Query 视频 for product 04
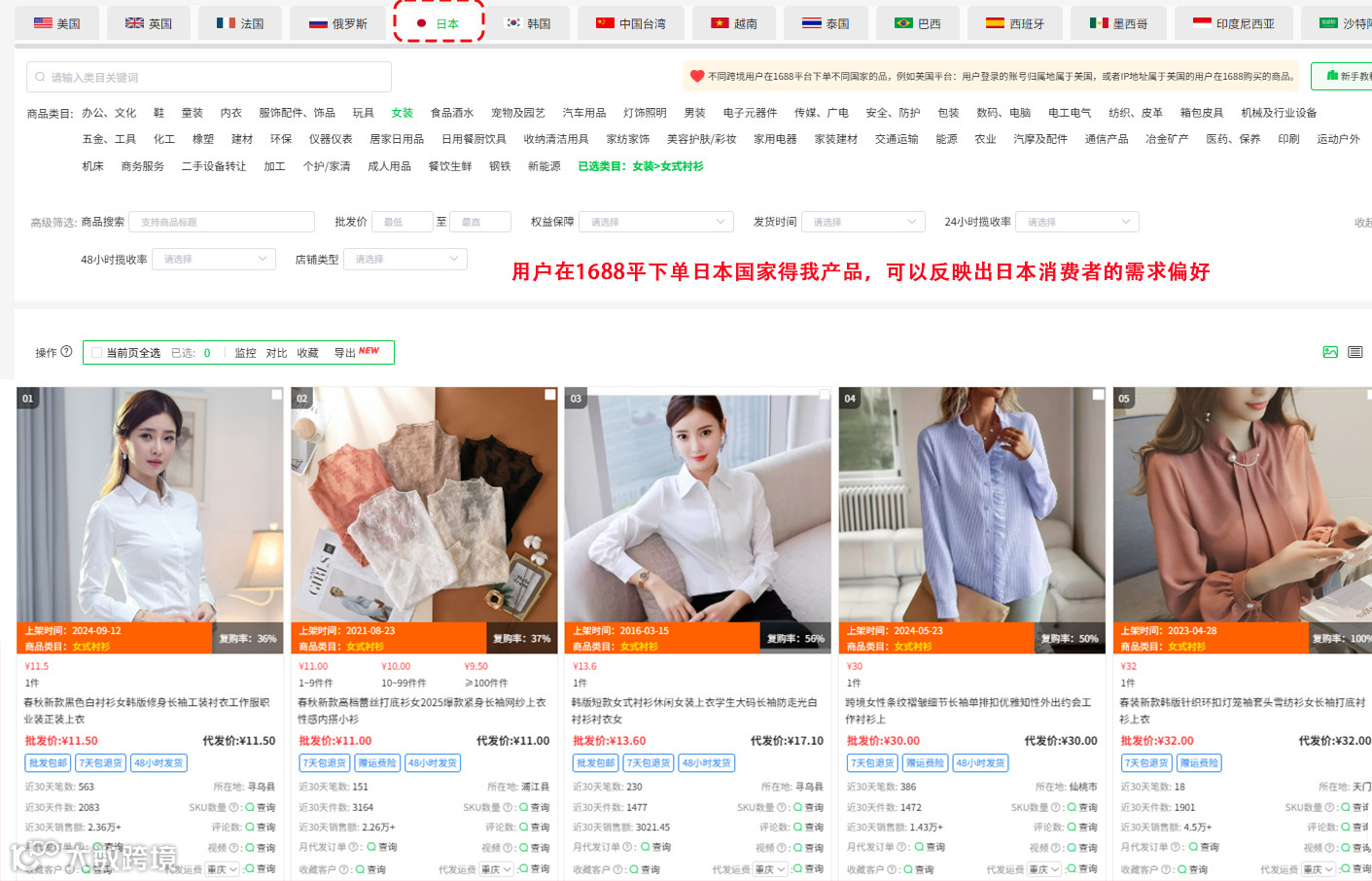The height and width of the screenshot is (881, 1372). [1082, 848]
